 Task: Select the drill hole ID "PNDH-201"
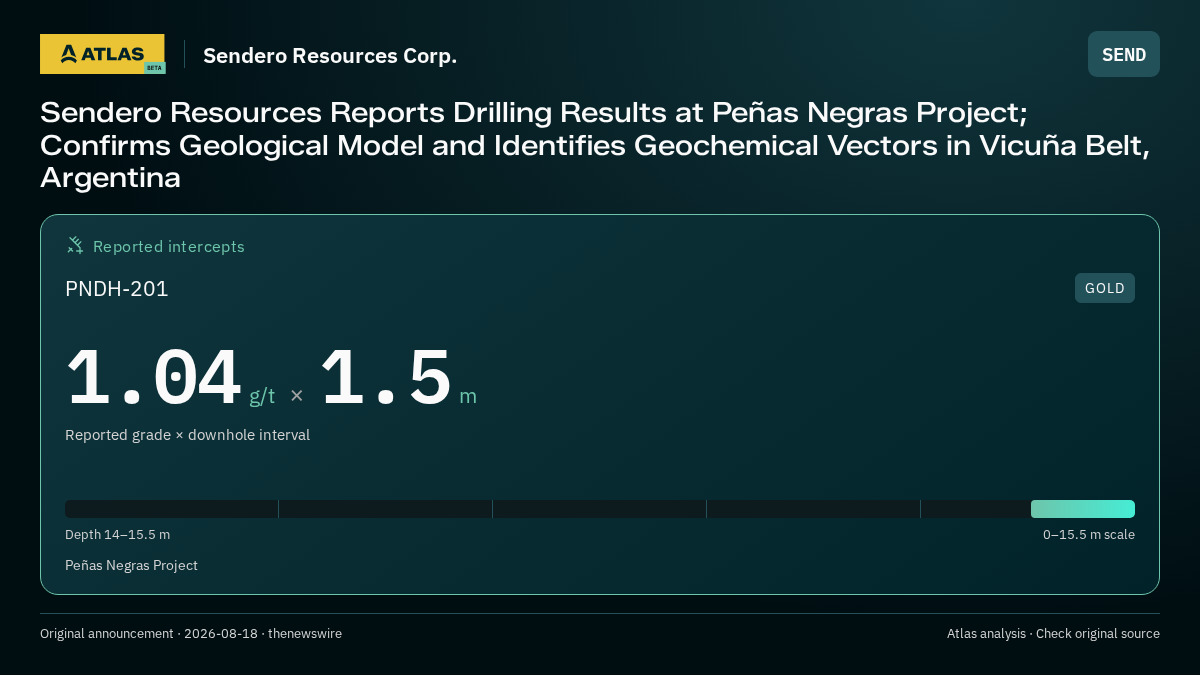point(117,289)
